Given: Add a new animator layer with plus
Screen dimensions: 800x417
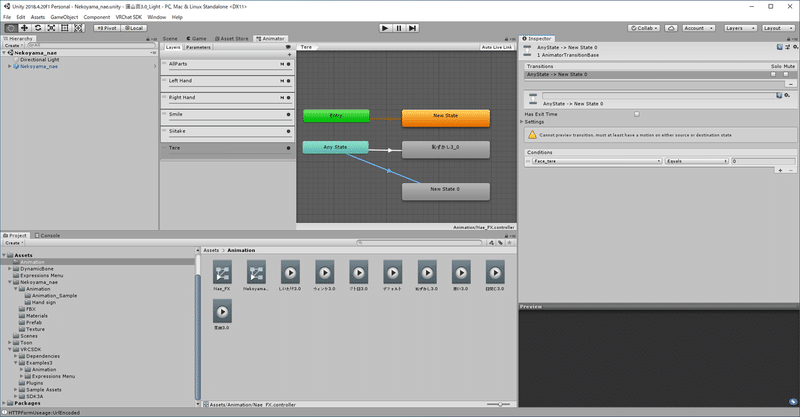Looking at the screenshot, I should click(x=289, y=55).
